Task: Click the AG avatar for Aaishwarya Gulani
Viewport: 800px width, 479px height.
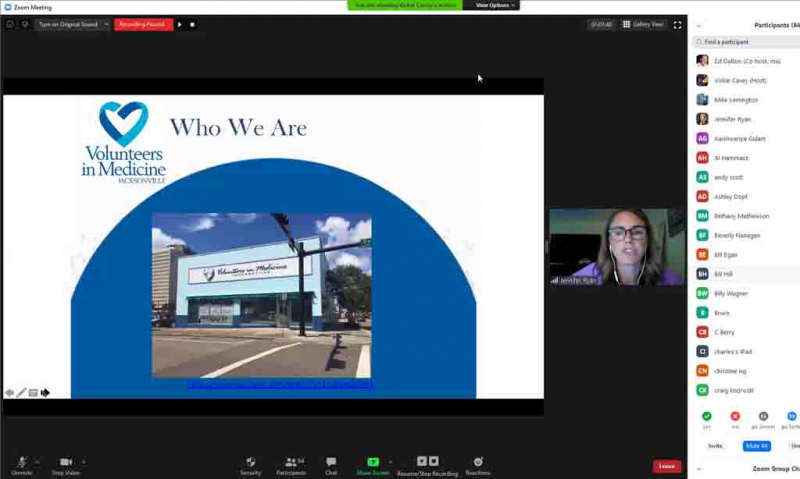Action: pos(702,138)
